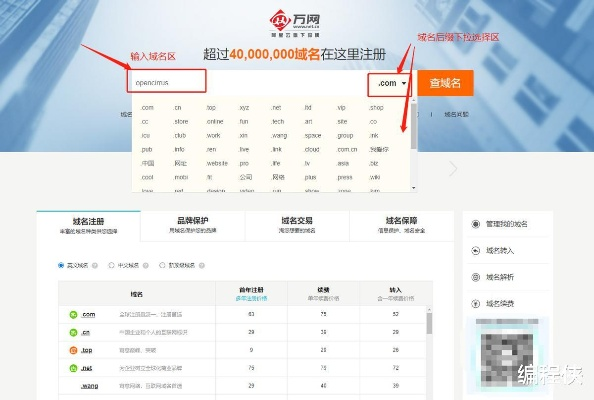
Task: Select the third domain-type radio button
Action: (162, 265)
